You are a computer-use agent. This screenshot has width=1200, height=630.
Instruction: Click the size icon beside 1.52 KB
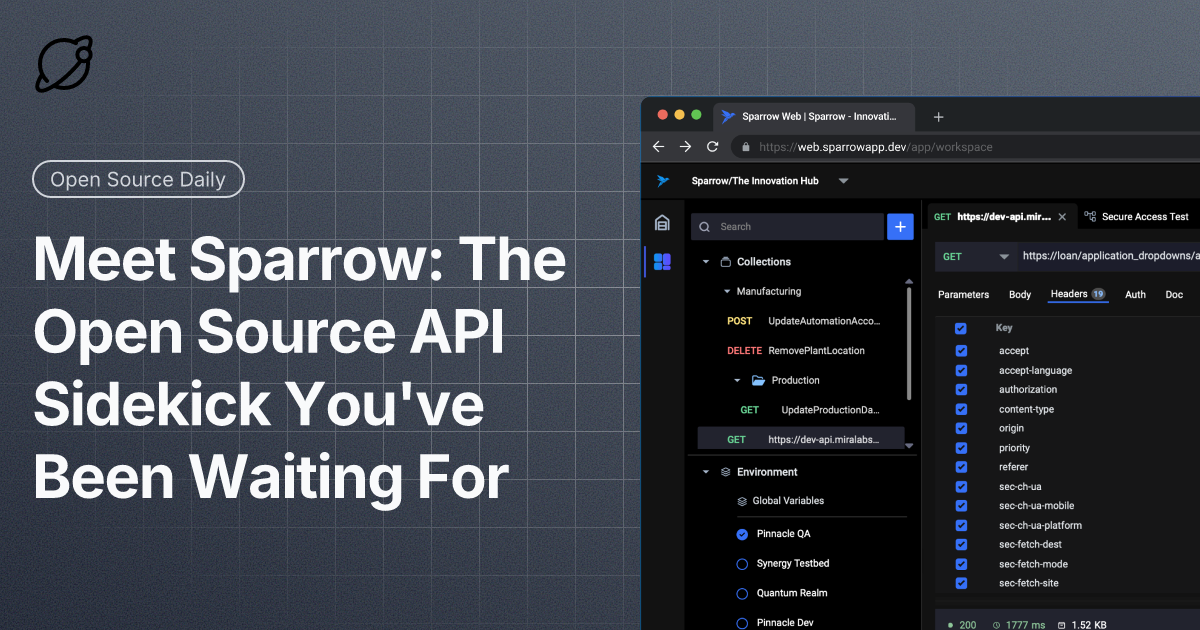[1062, 625]
